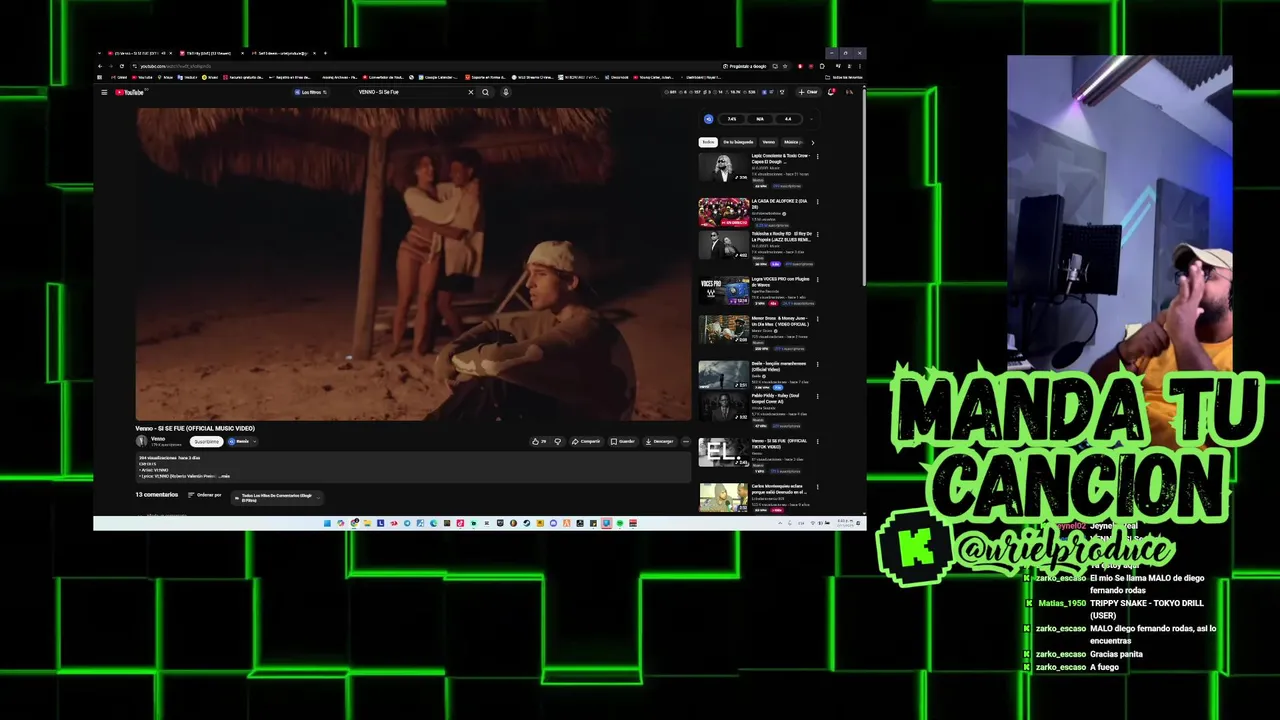Open the 'Tokischa x Rochy RD' video thumbnail
This screenshot has height=720, width=1280.
coord(724,245)
